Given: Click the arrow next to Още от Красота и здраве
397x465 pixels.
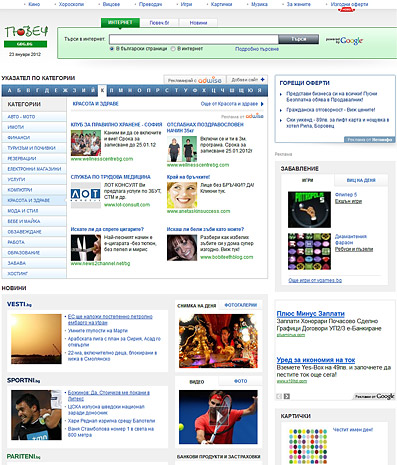Looking at the screenshot, I should click(x=262, y=104).
